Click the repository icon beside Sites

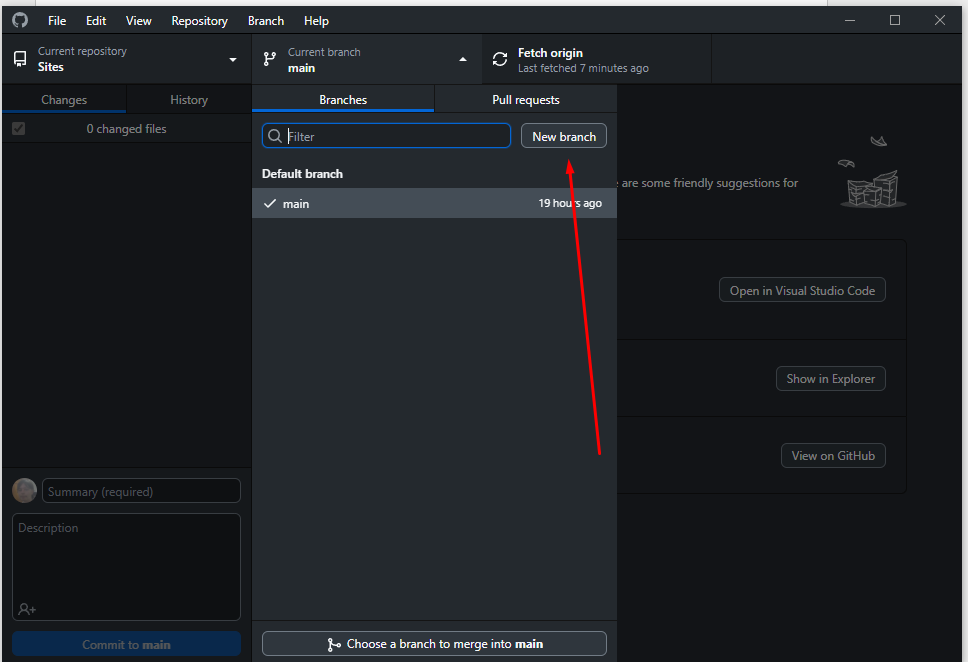[20, 59]
